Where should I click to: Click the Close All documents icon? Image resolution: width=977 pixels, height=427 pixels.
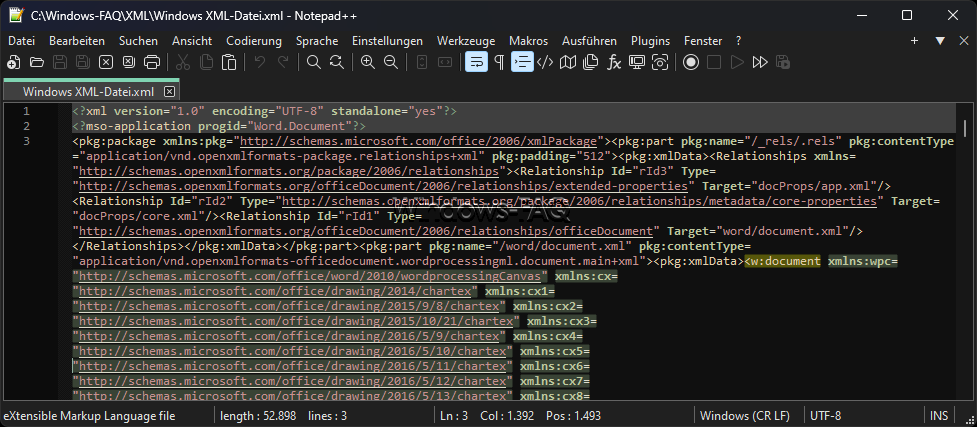(128, 62)
